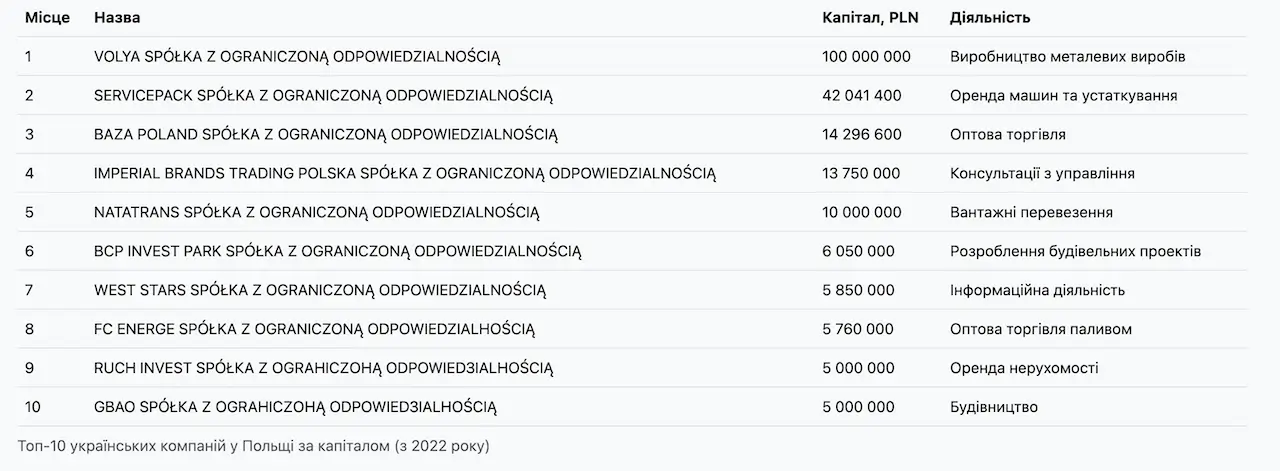This screenshot has width=1280, height=471.
Task: Select the WEST STARS company name
Action: 320,291
